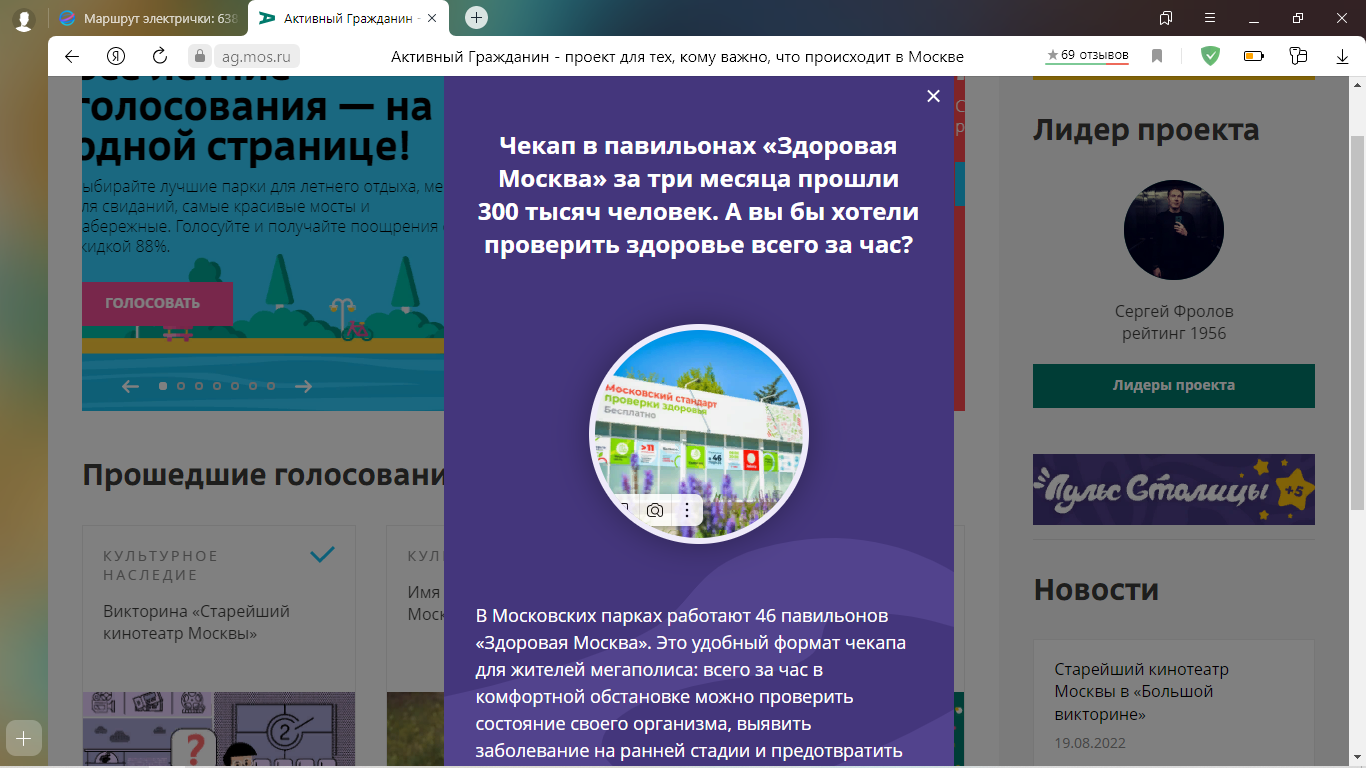Show site security lock info
Viewport: 1366px width, 768px height.
coord(200,56)
